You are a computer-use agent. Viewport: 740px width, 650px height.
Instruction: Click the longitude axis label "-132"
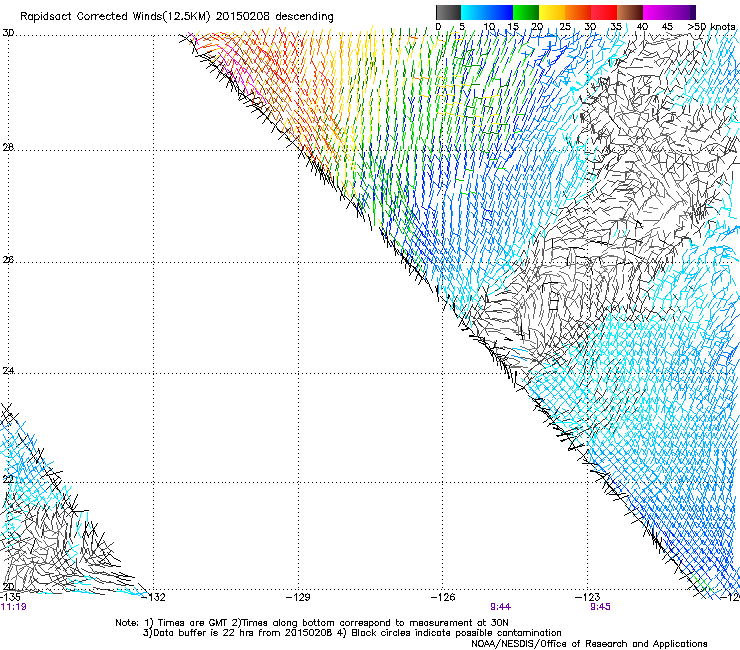click(x=153, y=597)
